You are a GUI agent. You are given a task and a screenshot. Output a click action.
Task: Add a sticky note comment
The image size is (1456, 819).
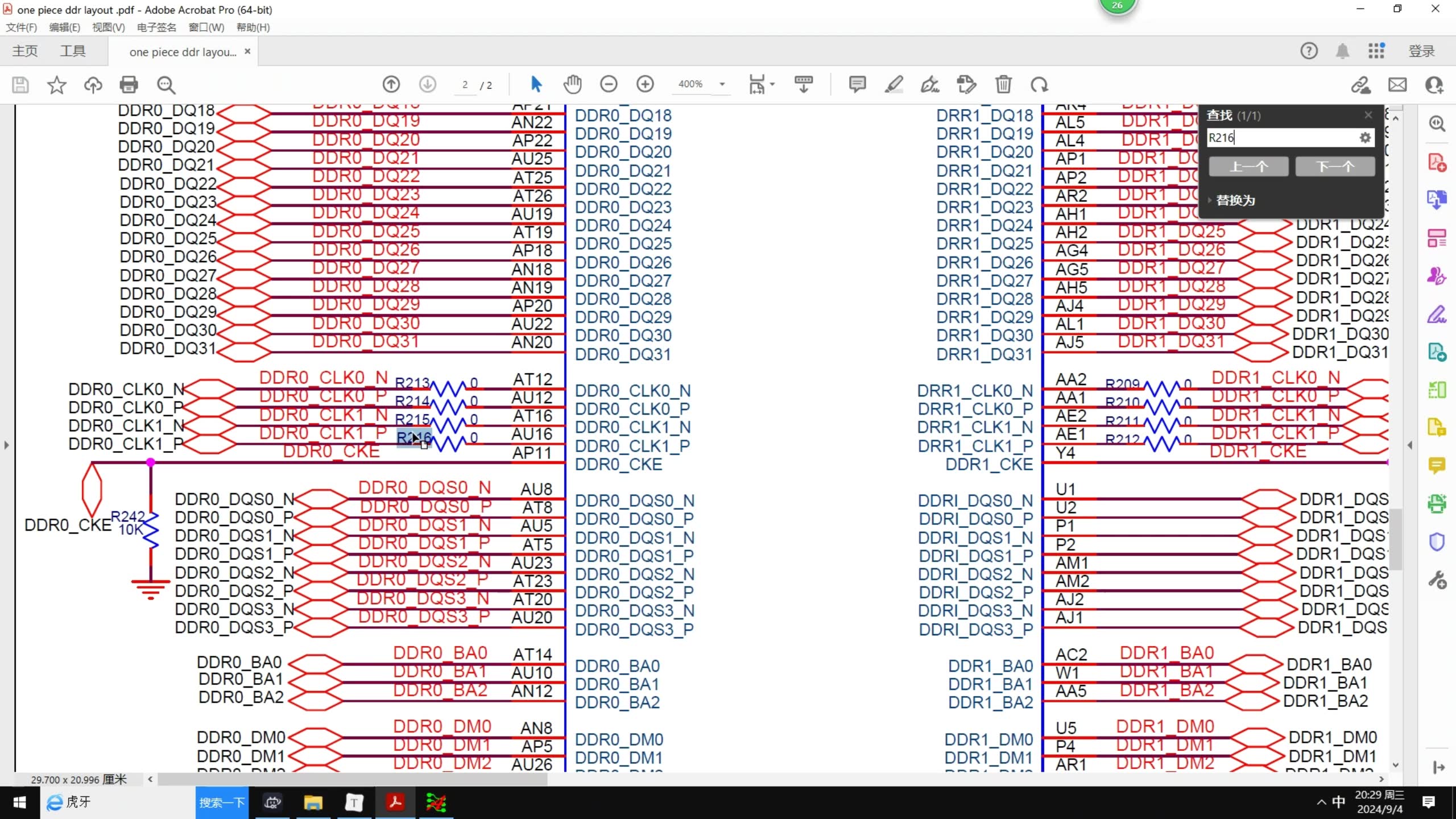pos(857,85)
